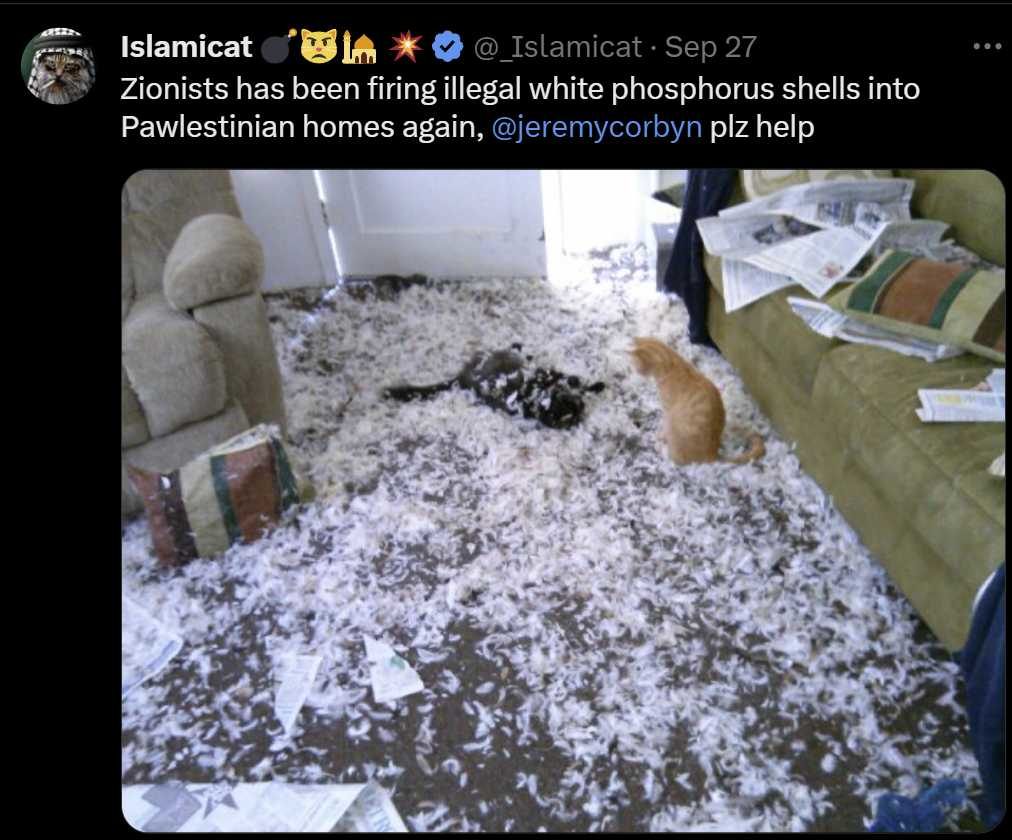Screen dimensions: 1012x840
Task: Open the Islamicat display name link
Action: point(187,47)
